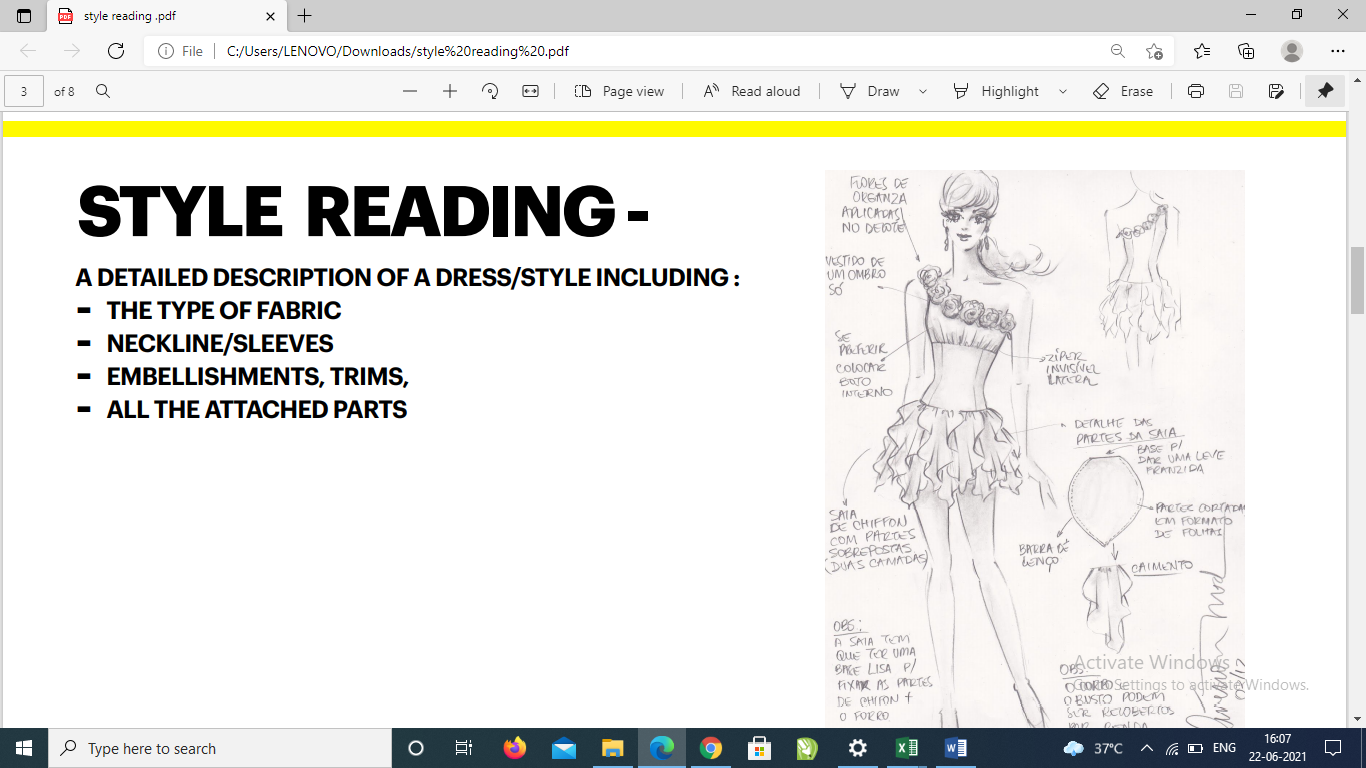Viewport: 1366px width, 768px height.
Task: Open the browser Settings and more menu
Action: 1338,51
